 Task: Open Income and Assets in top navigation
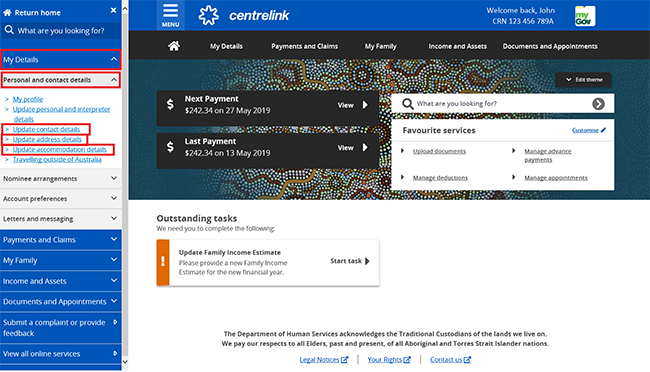457,46
